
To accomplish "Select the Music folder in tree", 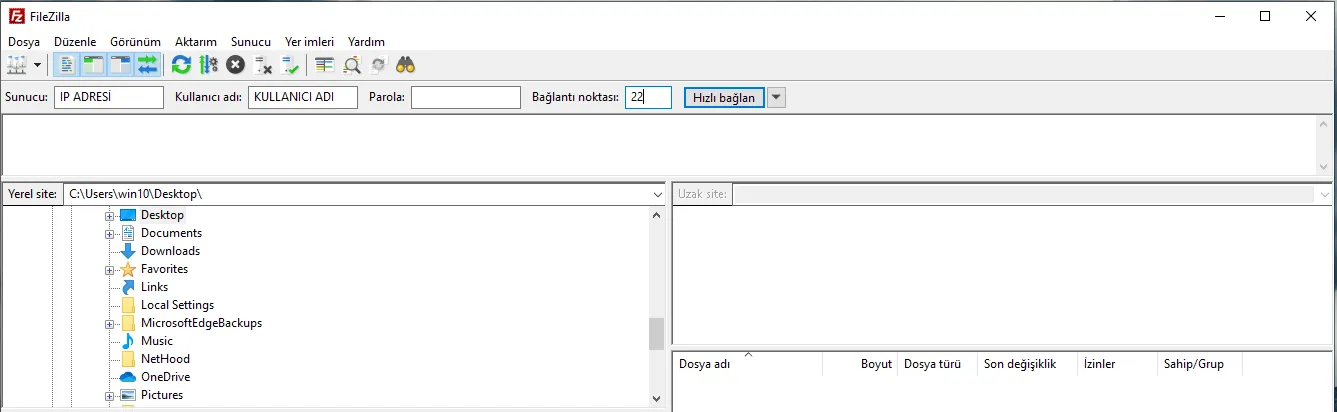I will click(x=157, y=341).
